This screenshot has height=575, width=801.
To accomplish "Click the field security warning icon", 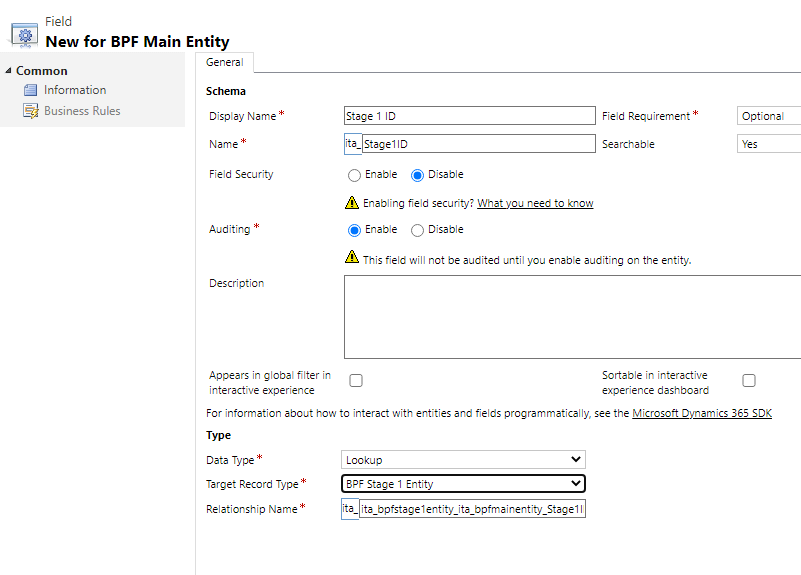I will tap(352, 203).
